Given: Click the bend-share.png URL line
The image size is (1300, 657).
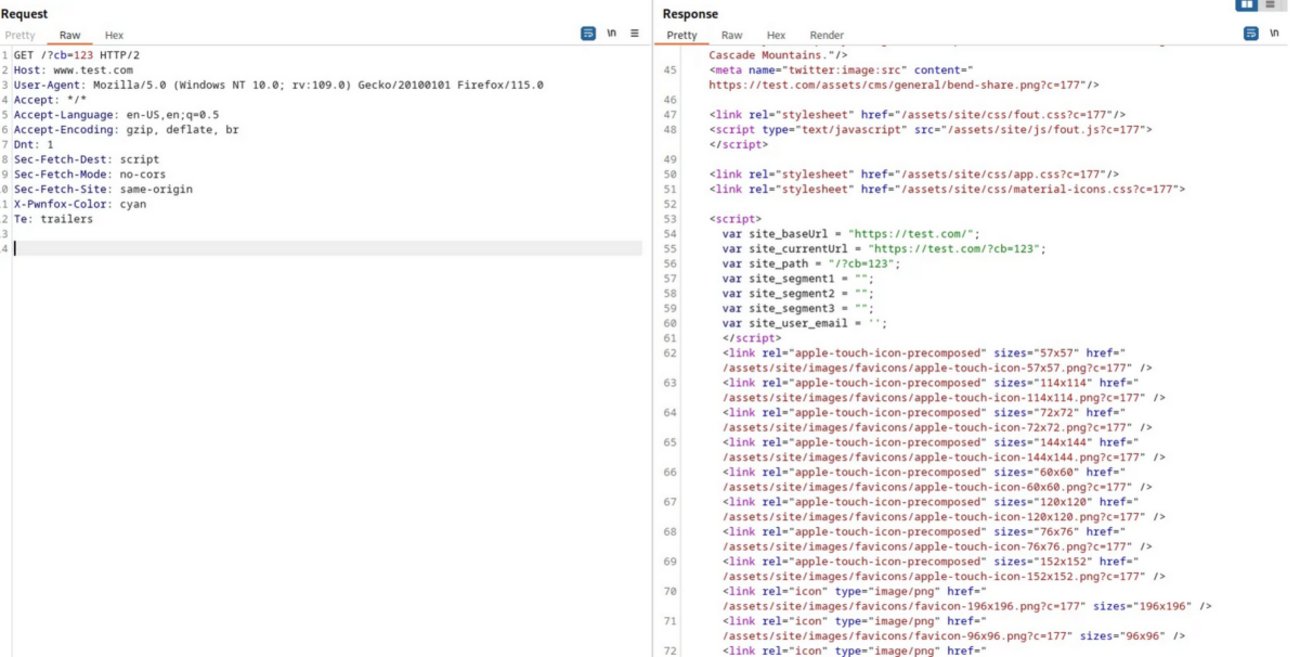Looking at the screenshot, I should pyautogui.click(x=904, y=85).
